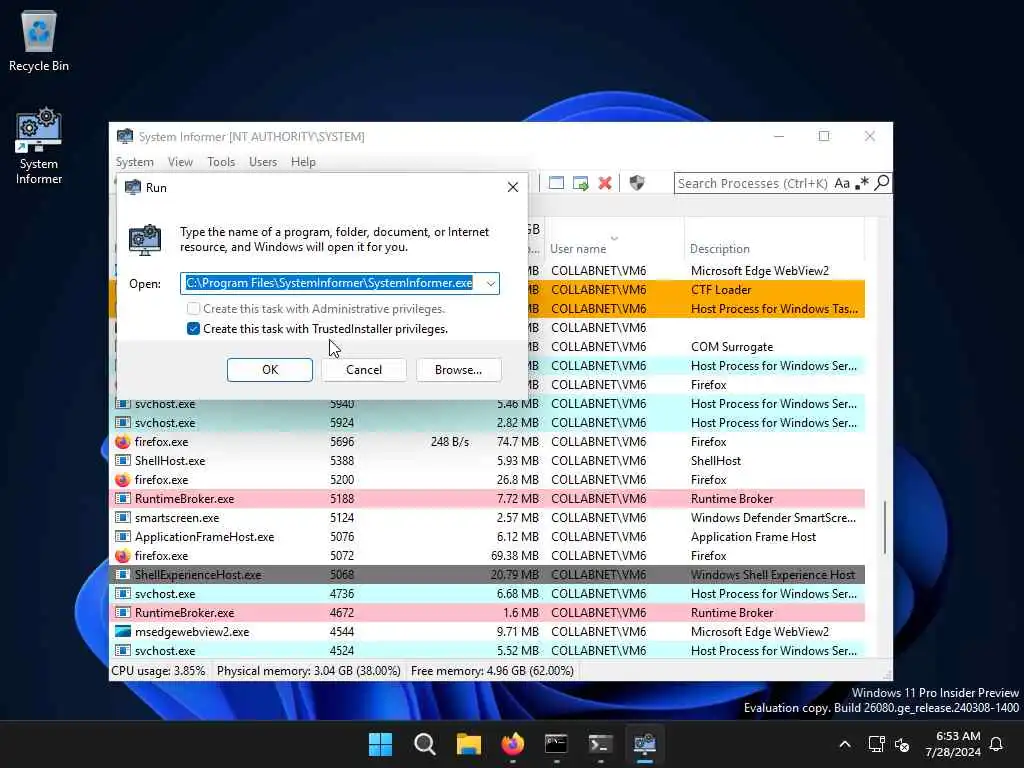Click the Browse... button
The width and height of the screenshot is (1024, 768).
[x=458, y=370]
